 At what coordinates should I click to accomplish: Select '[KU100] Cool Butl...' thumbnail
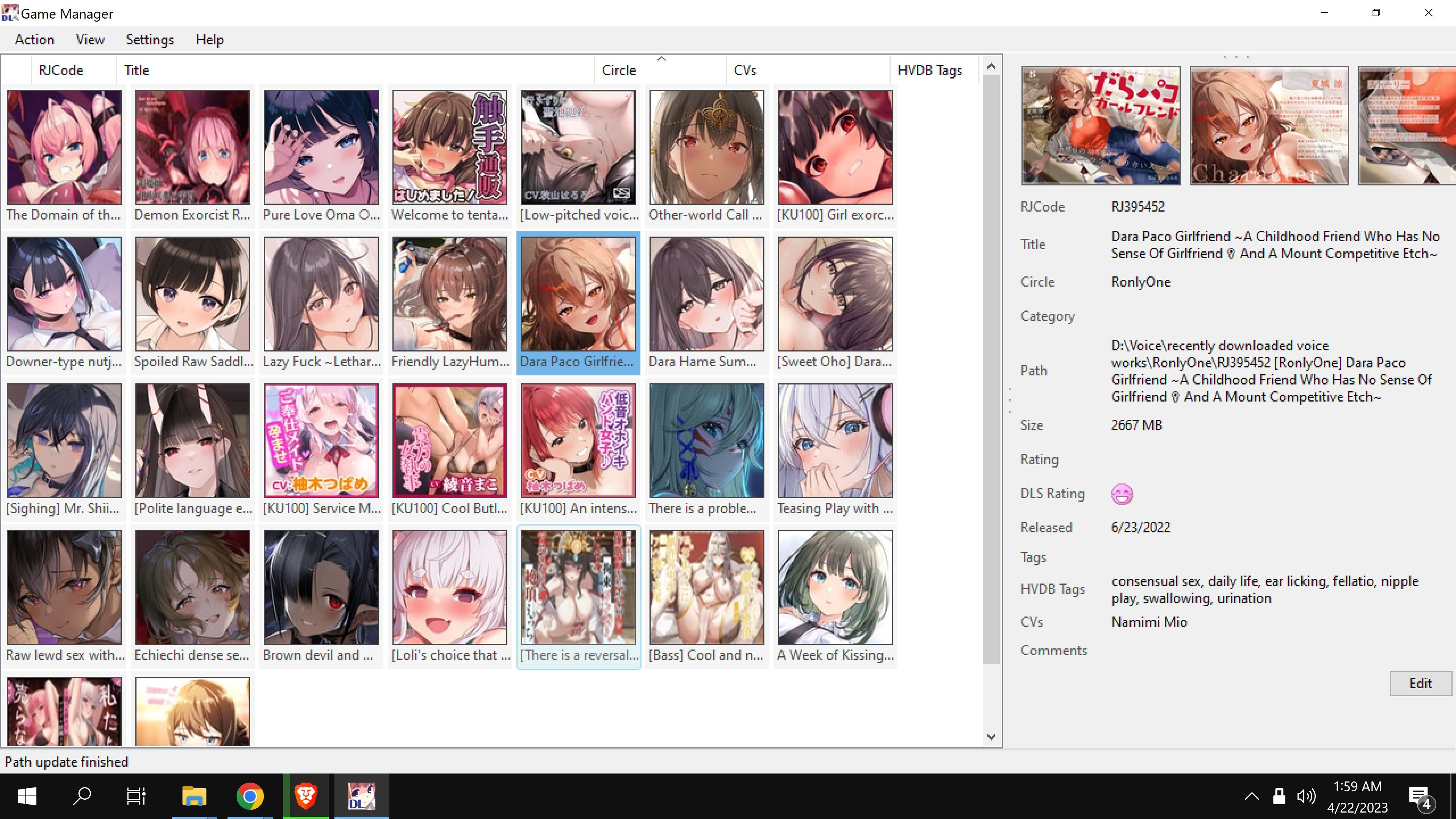pyautogui.click(x=450, y=441)
